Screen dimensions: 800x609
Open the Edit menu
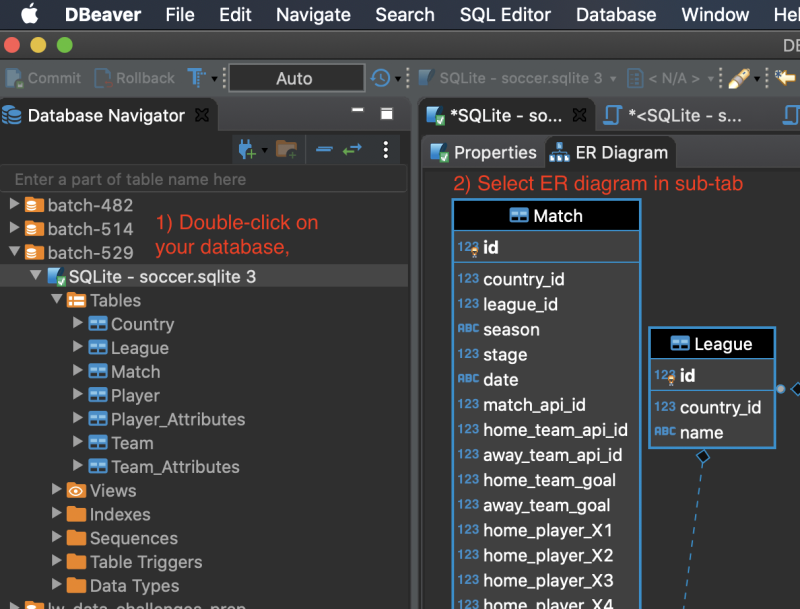(235, 15)
